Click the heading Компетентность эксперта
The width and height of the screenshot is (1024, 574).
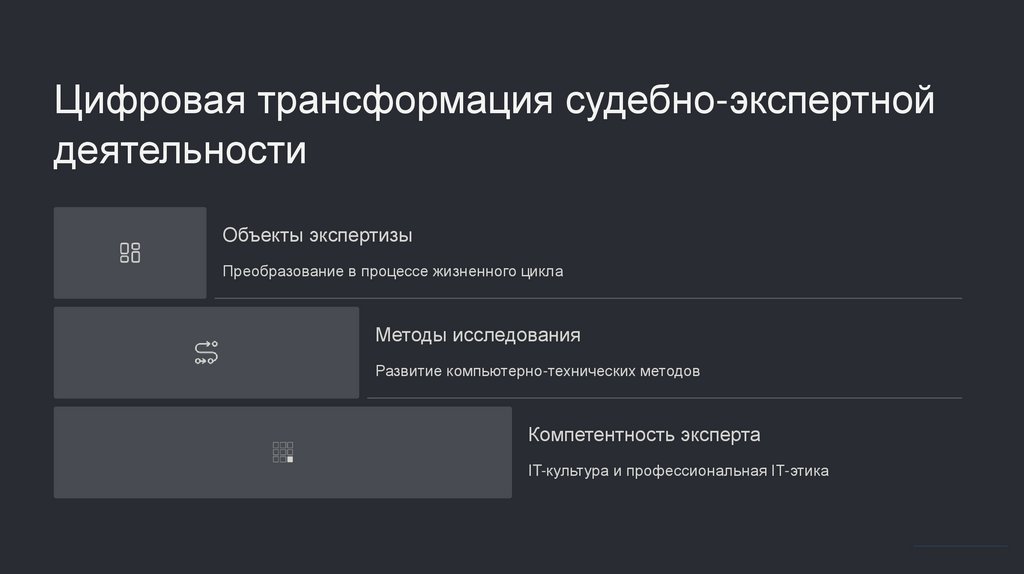click(x=644, y=435)
